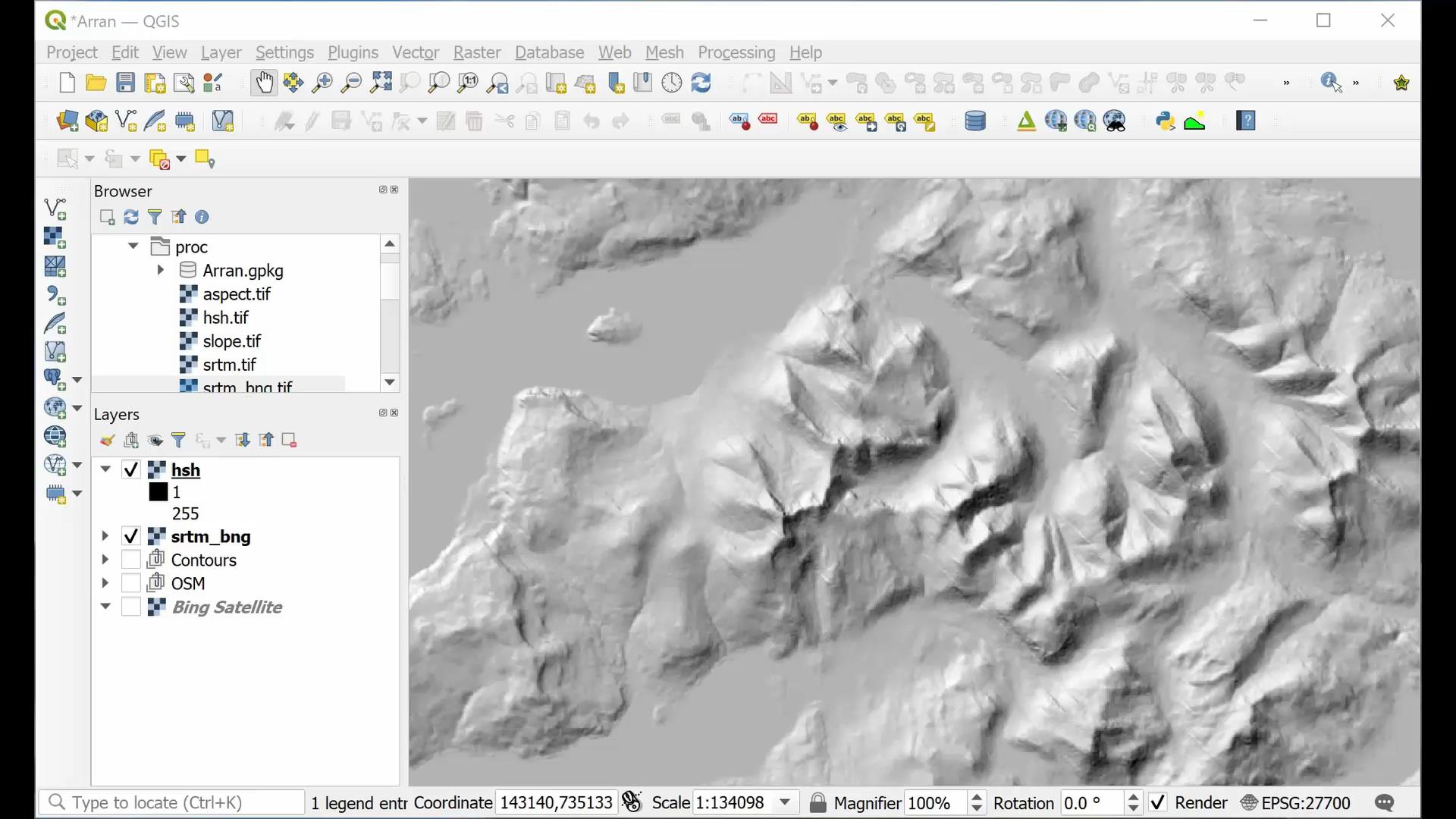Open the Raster menu
This screenshot has height=819, width=1456.
[476, 52]
